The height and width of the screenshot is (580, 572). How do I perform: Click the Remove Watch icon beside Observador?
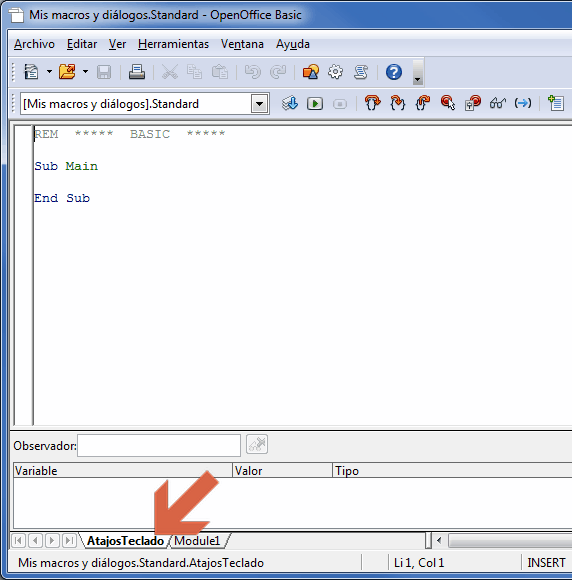pos(257,444)
